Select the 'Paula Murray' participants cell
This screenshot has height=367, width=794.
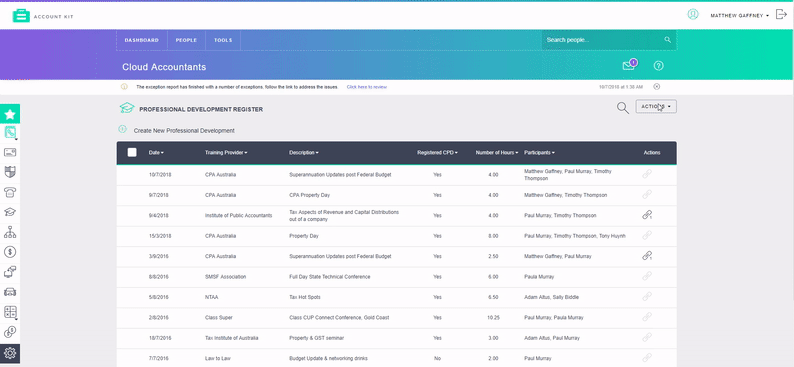tap(539, 277)
